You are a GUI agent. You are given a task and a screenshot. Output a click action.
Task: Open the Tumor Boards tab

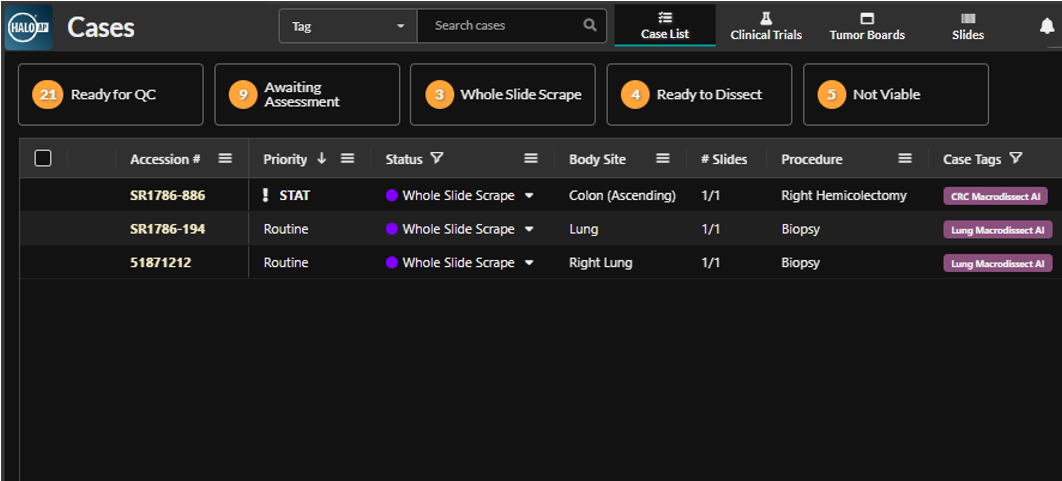coord(867,26)
